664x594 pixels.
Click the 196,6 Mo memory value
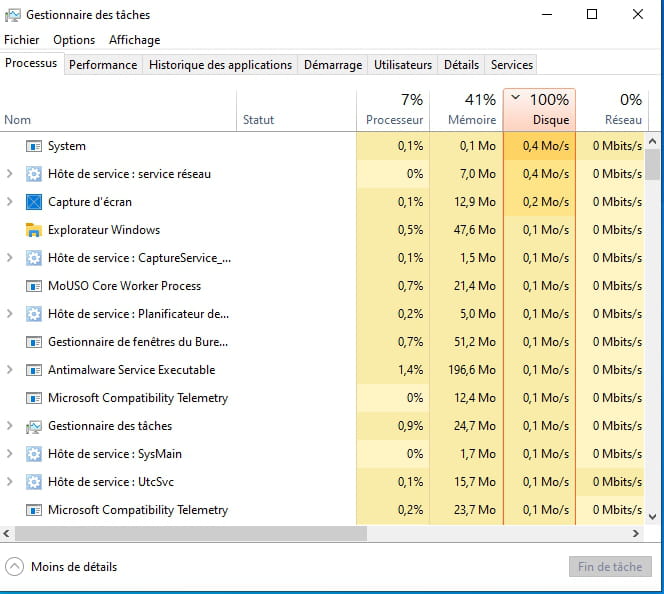[x=472, y=370]
